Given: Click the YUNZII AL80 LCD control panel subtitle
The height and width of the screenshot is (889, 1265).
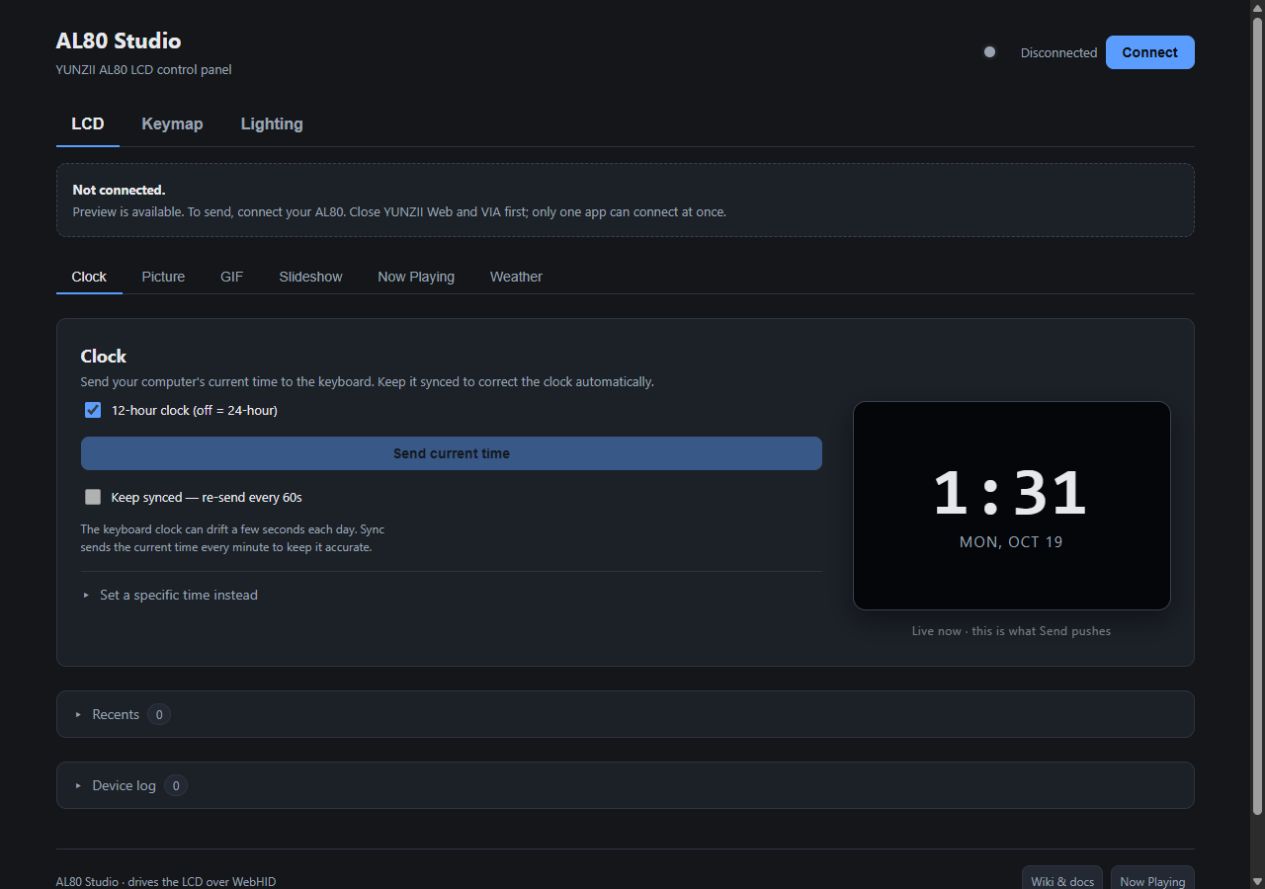Looking at the screenshot, I should click(144, 70).
